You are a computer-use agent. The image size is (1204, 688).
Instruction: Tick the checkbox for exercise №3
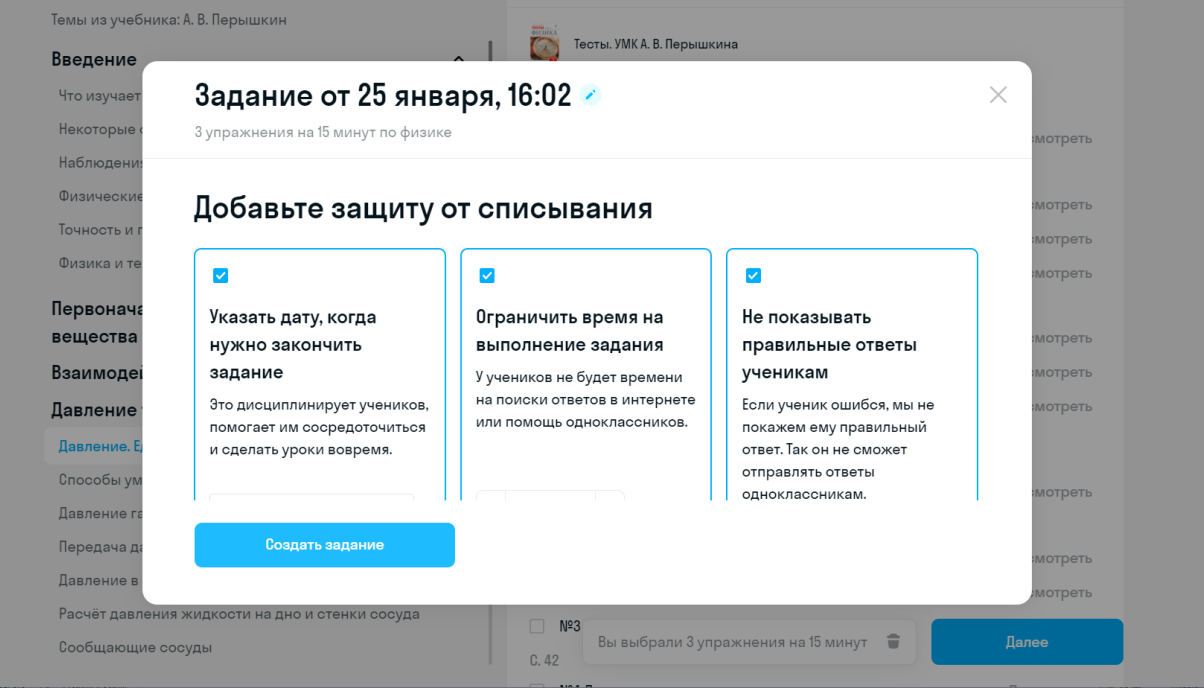point(537,626)
